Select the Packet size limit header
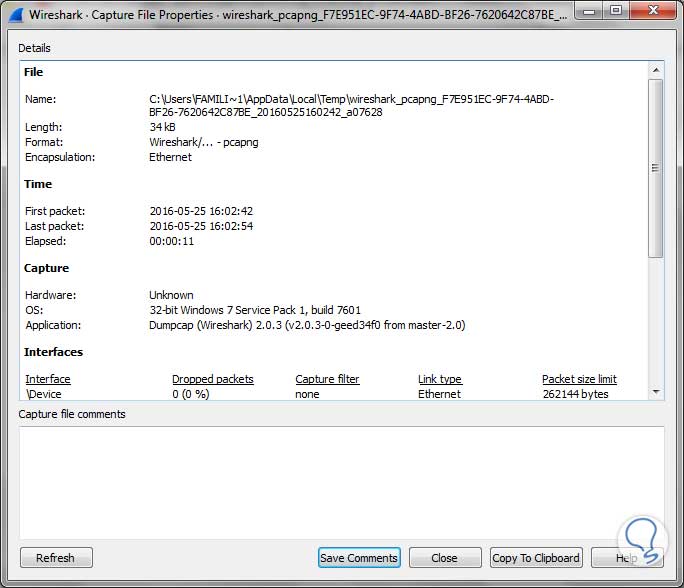The height and width of the screenshot is (588, 684). point(579,379)
